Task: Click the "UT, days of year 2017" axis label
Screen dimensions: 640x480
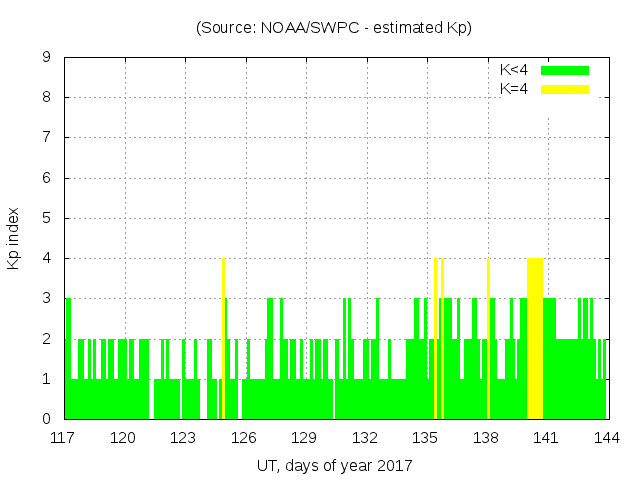Action: [334, 465]
